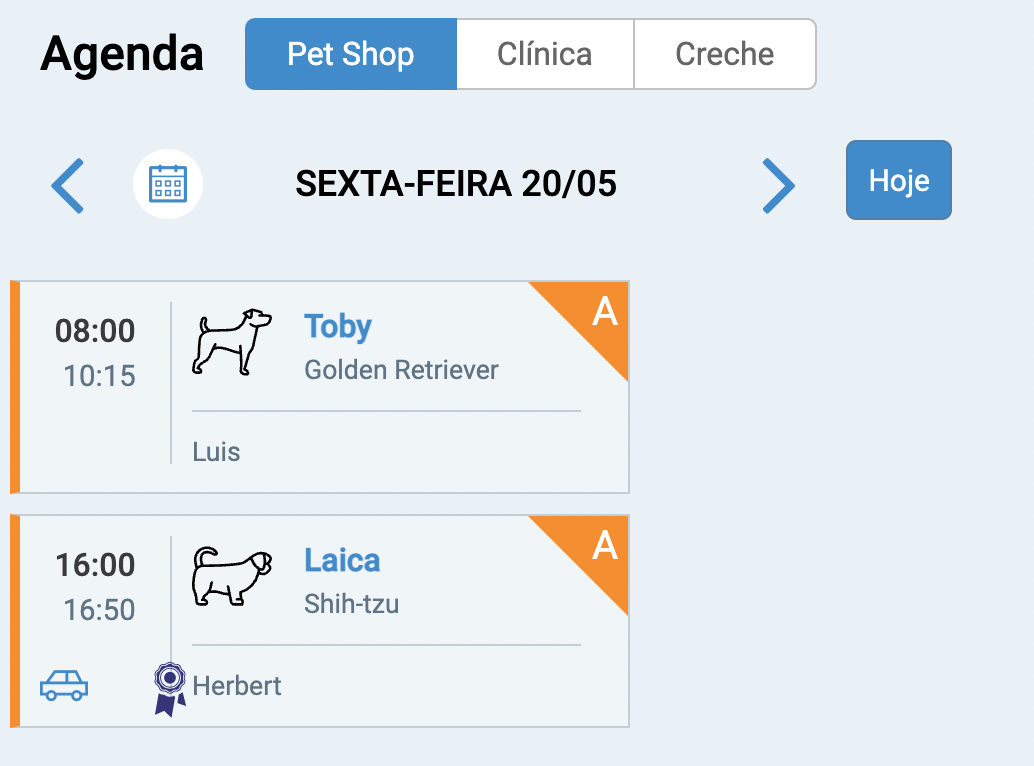Select the 08:00 appointment time
Image resolution: width=1034 pixels, height=766 pixels.
point(95,331)
